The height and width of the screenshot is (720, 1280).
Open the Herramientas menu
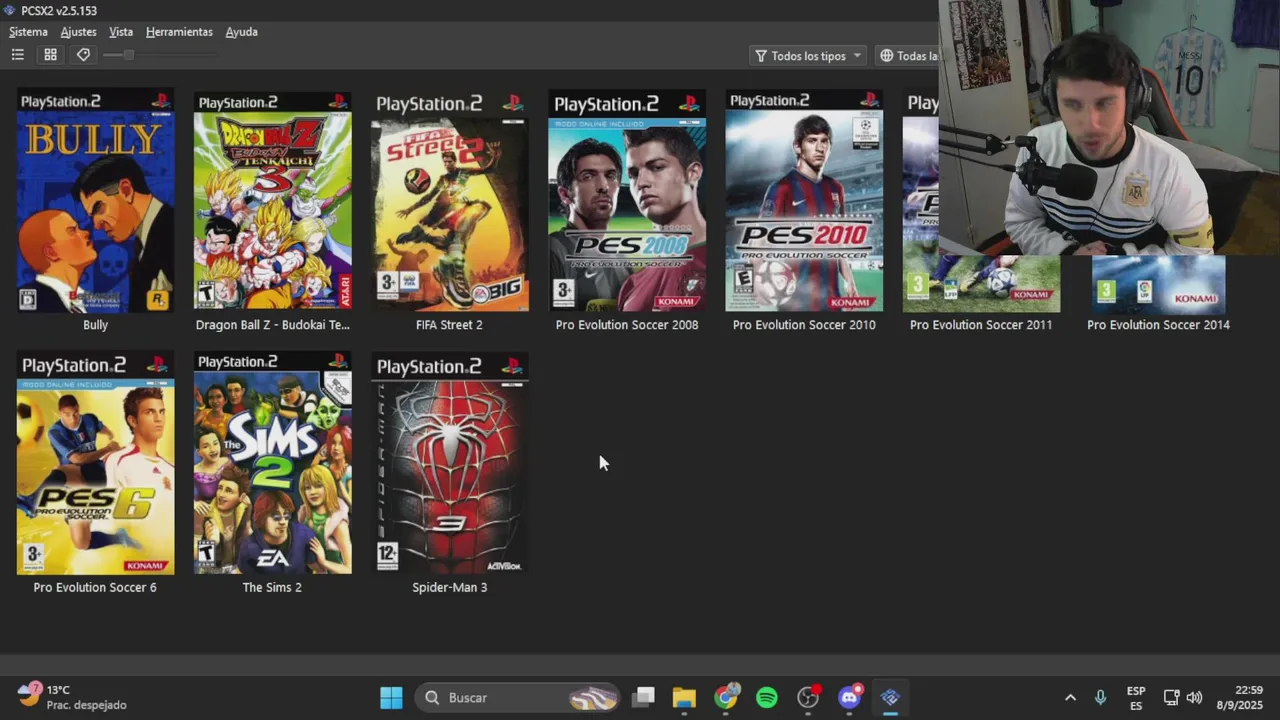(x=179, y=32)
